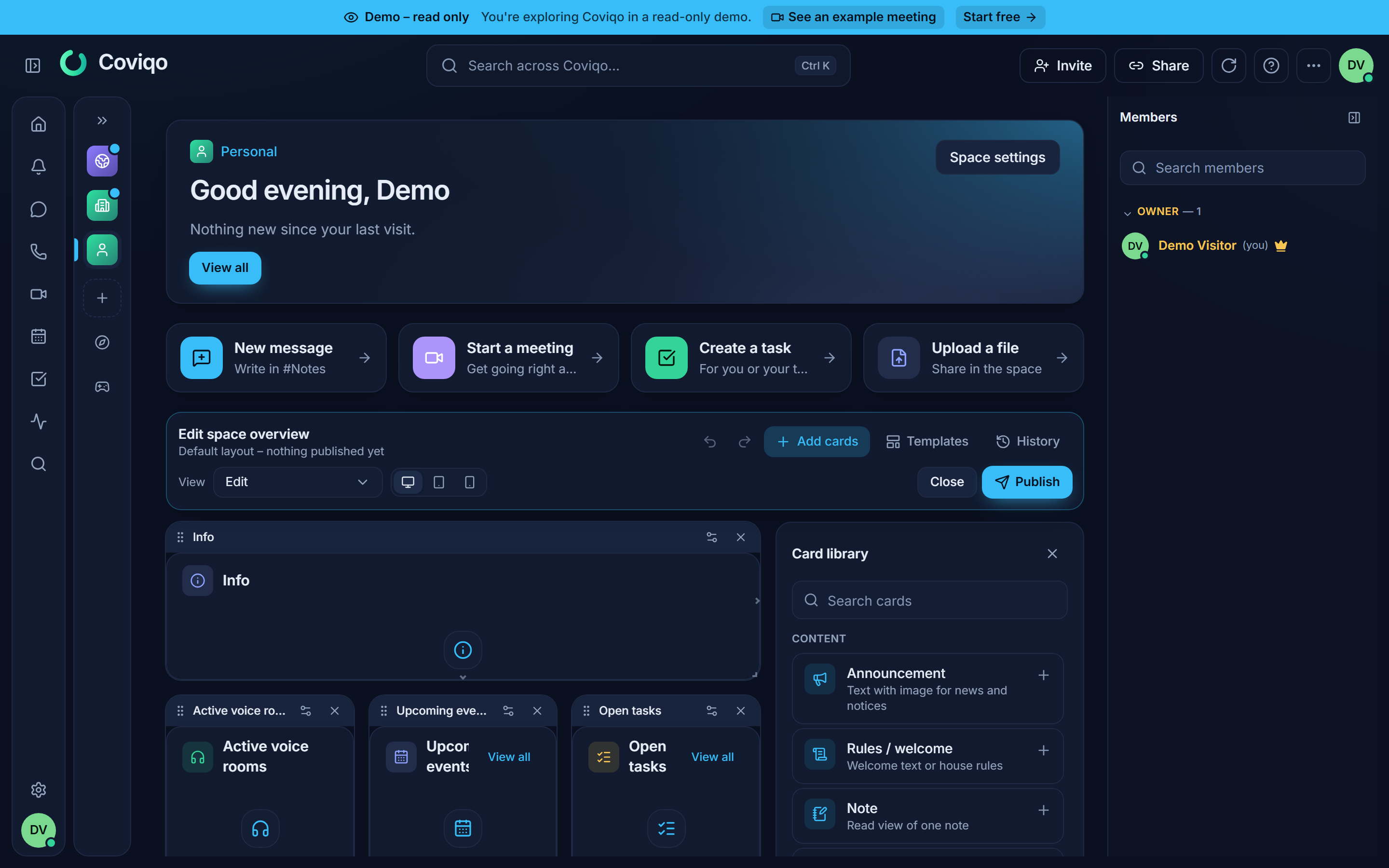Switch preview to desktop layout
Screen dimensions: 1389x868
pos(408,482)
